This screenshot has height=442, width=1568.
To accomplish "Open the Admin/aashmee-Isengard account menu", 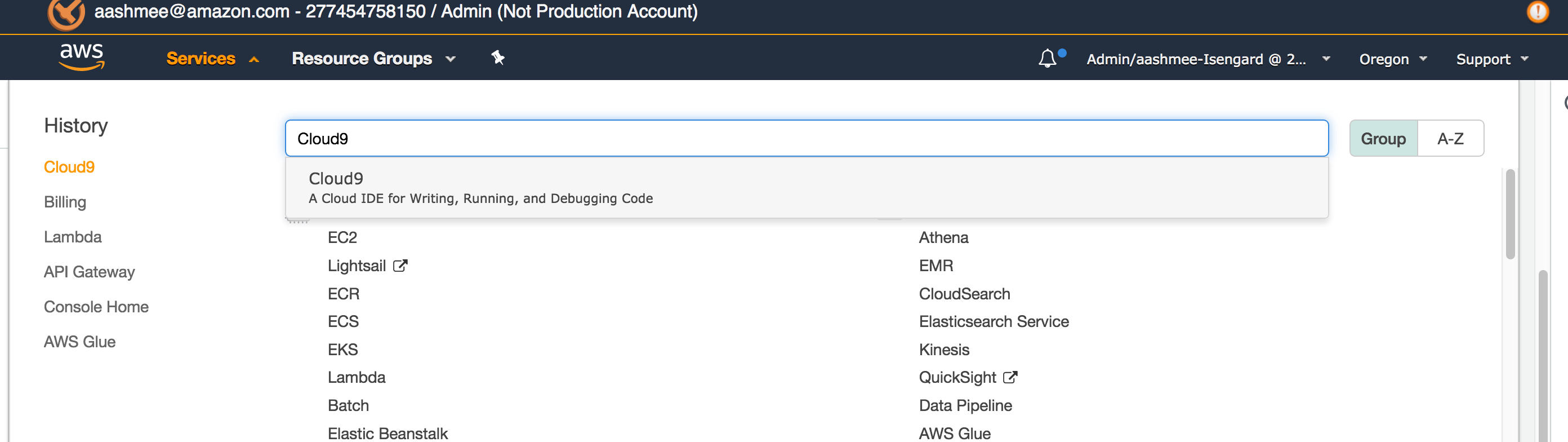I will [1207, 59].
